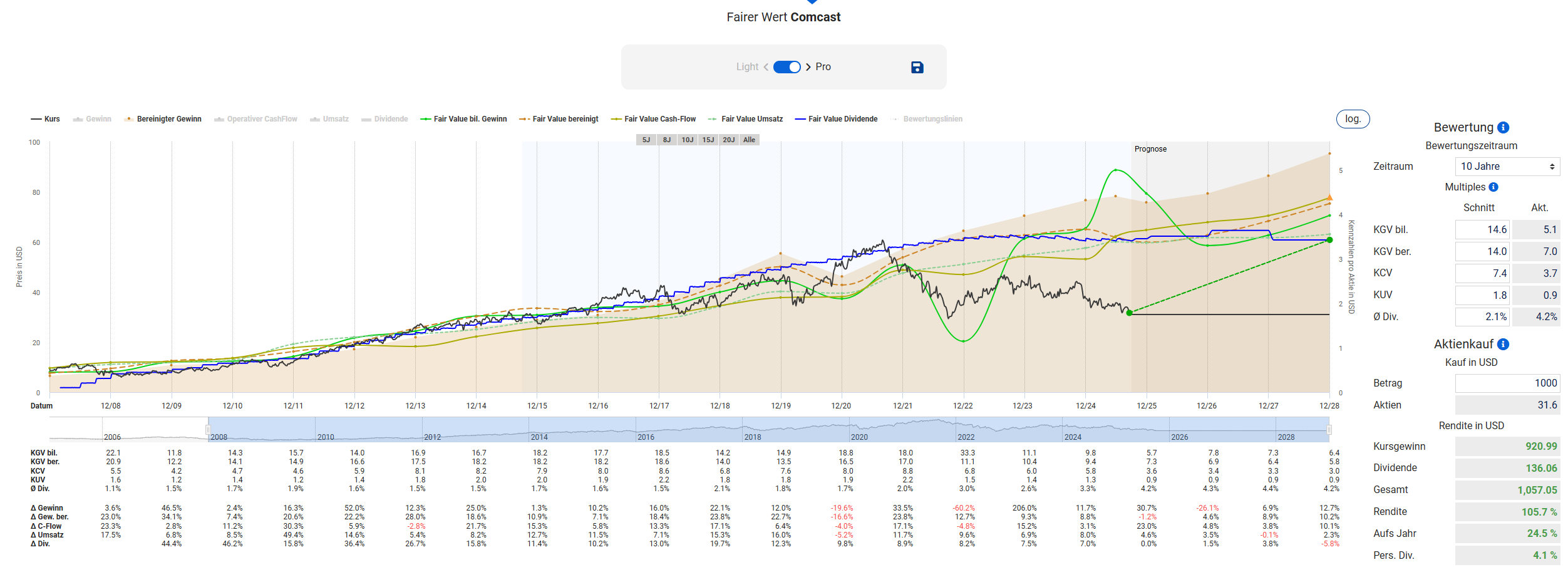Open the Bewertung info icon

click(x=1503, y=128)
